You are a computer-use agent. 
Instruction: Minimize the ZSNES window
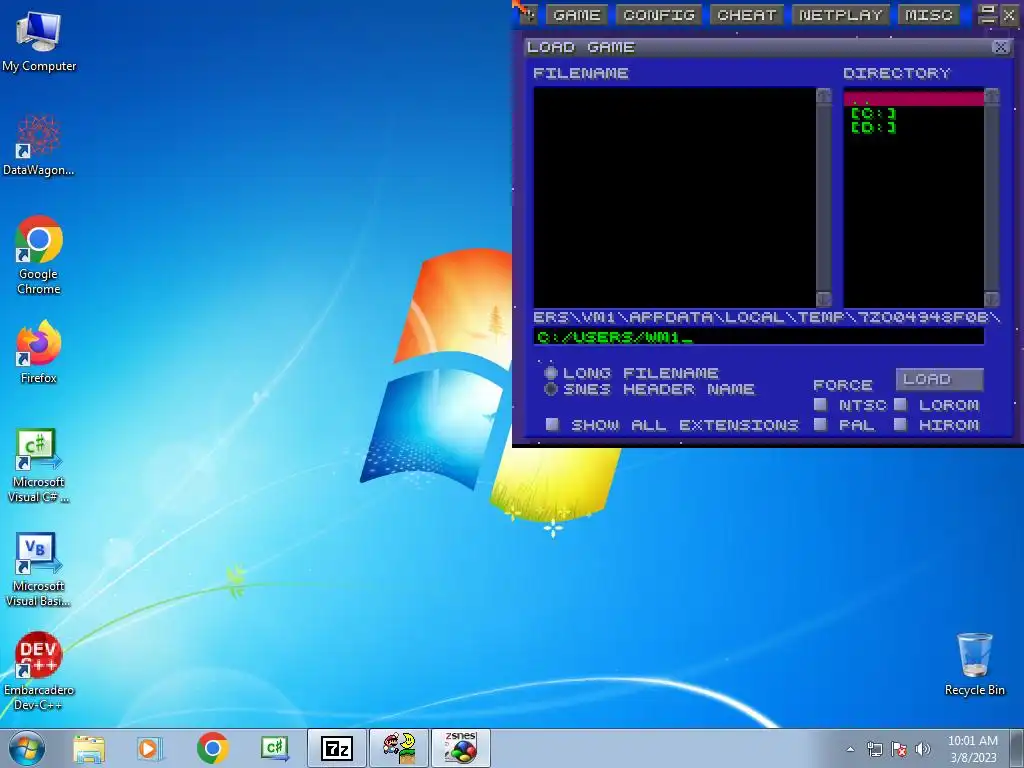coord(987,15)
